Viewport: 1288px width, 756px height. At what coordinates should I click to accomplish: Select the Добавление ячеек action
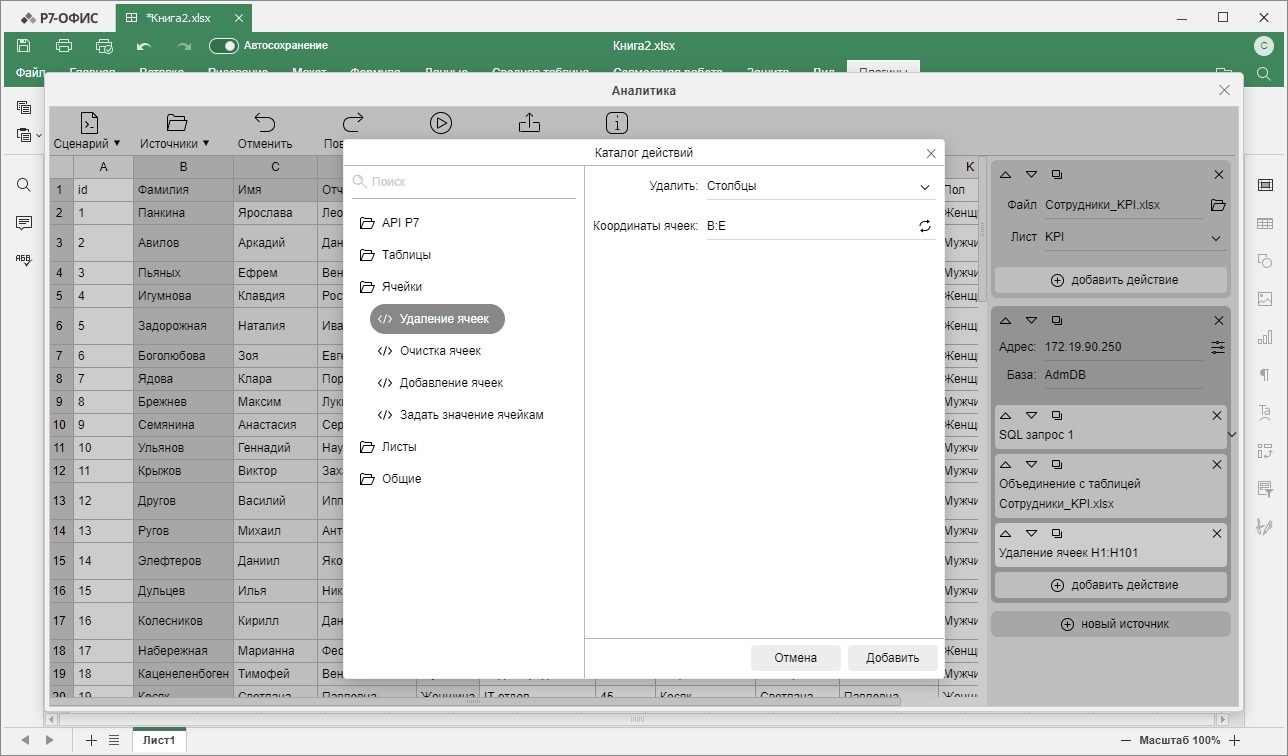[440, 383]
